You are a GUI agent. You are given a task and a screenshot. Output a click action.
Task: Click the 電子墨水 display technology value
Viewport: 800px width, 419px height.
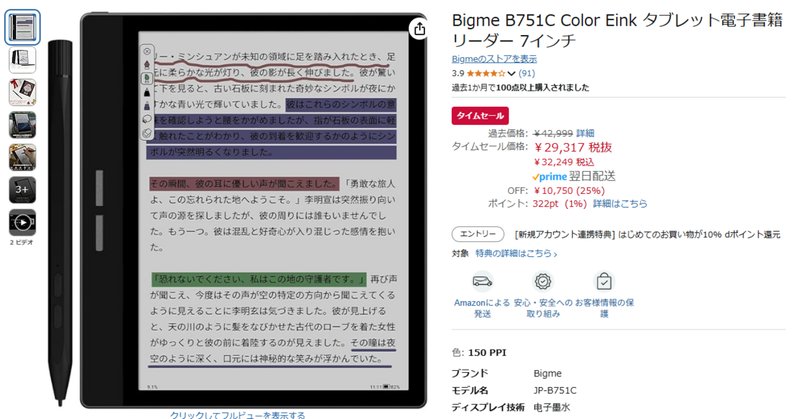click(552, 407)
